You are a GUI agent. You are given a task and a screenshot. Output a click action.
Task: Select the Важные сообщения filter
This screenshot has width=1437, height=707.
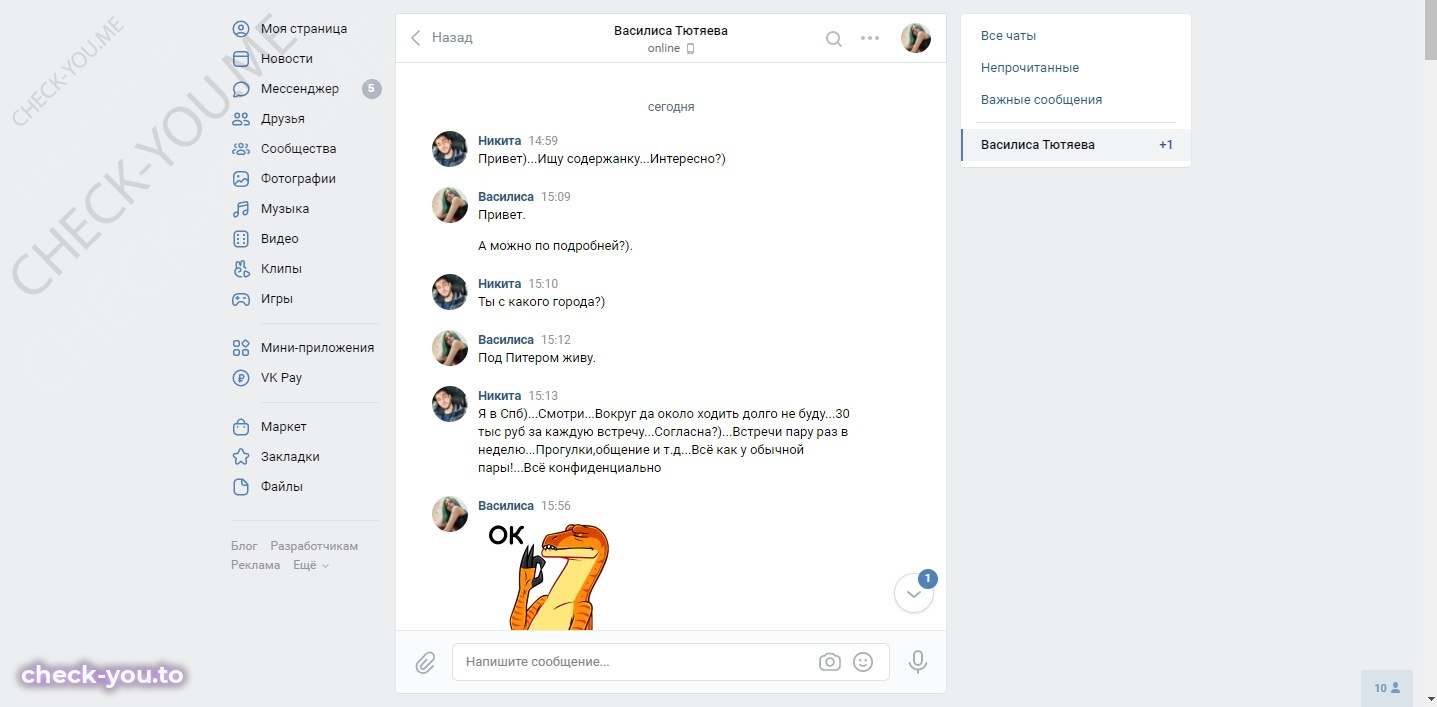pyautogui.click(x=1041, y=100)
